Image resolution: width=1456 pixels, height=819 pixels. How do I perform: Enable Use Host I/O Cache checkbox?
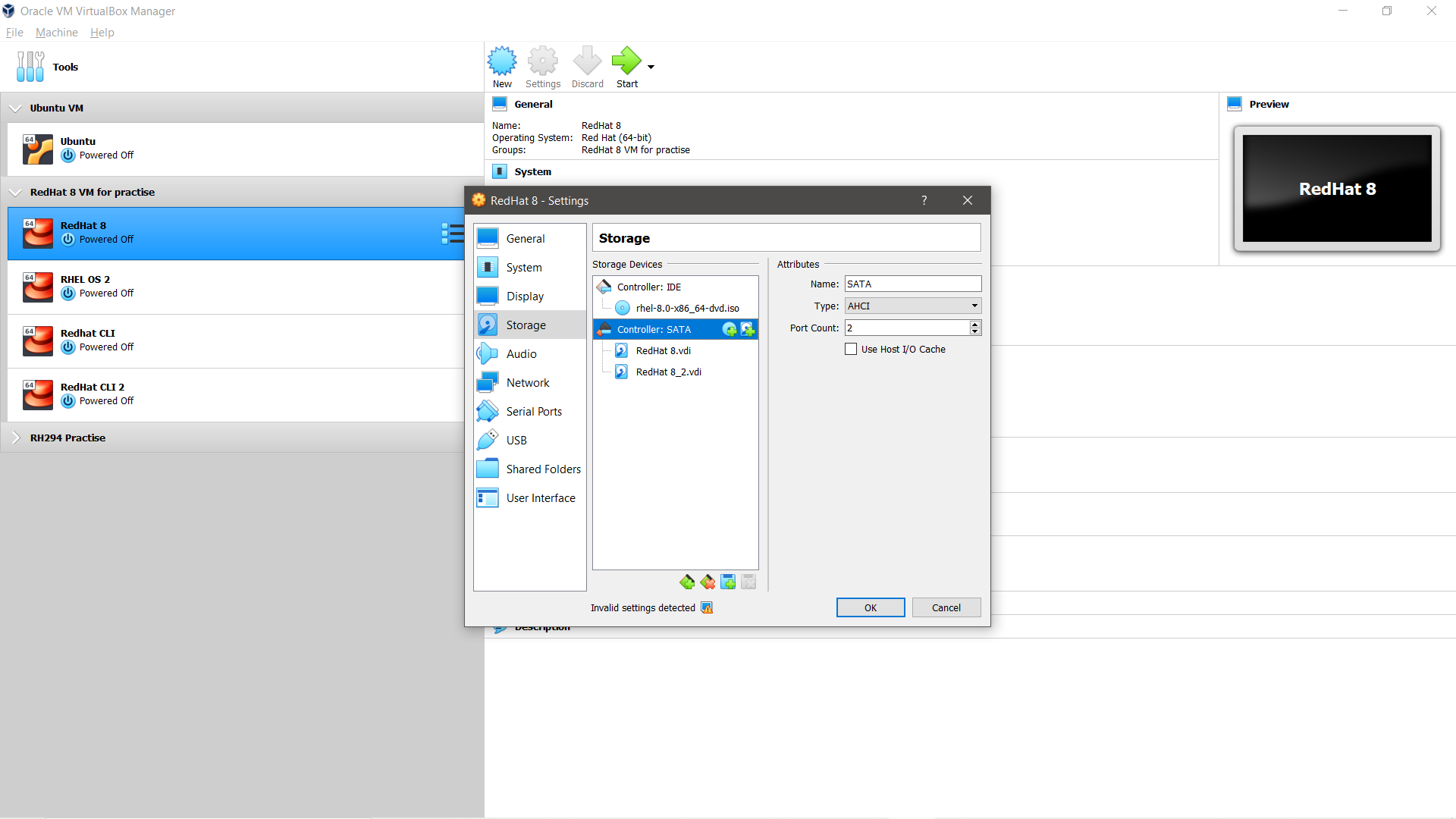[851, 349]
